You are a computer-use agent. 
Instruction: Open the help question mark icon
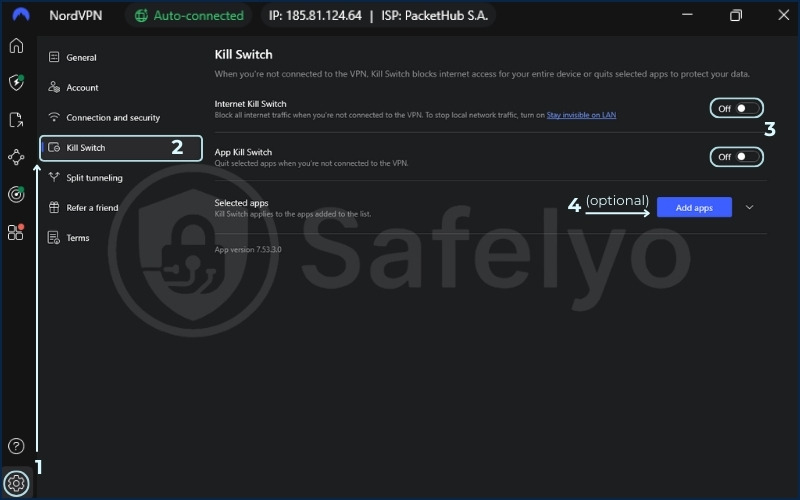point(16,446)
